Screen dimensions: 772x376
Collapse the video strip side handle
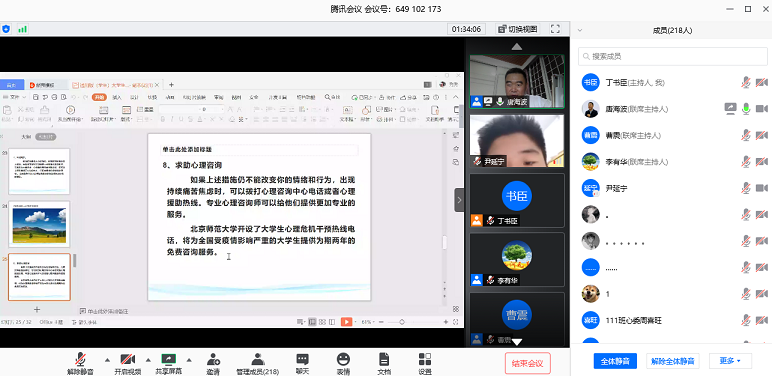(x=459, y=200)
